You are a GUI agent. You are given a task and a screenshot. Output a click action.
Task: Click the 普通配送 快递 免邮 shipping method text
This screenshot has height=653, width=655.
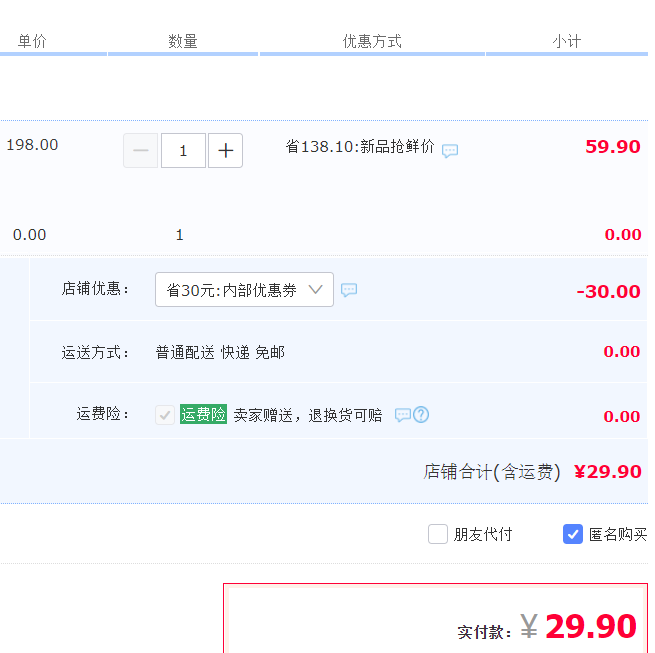coord(220,352)
